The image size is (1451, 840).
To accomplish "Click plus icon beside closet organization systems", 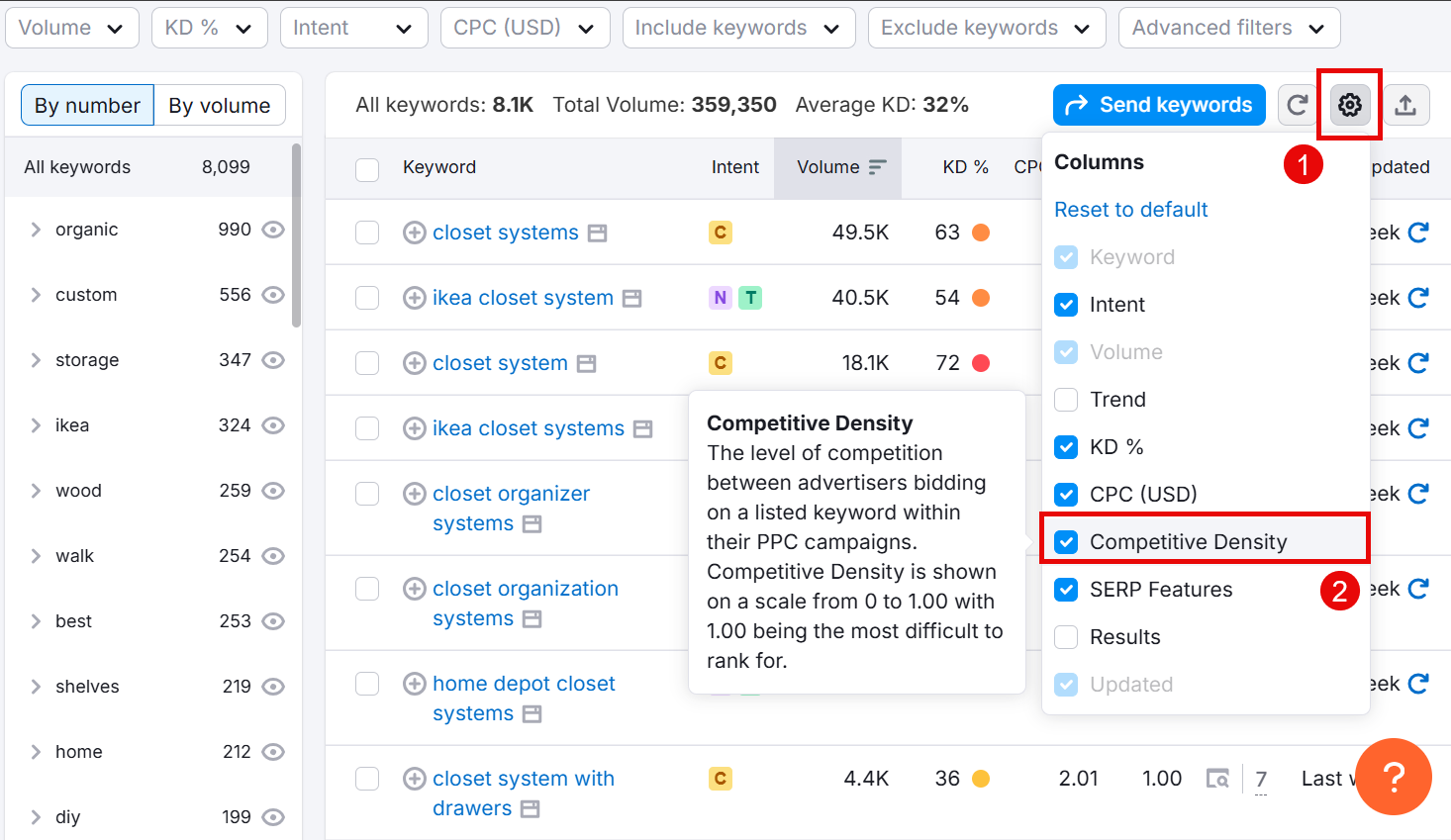I will click(415, 589).
